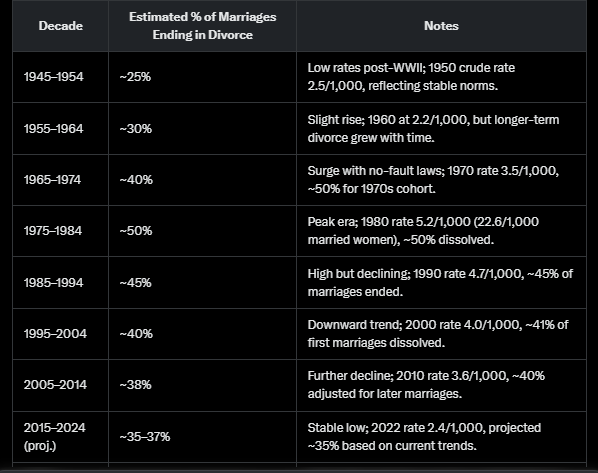The height and width of the screenshot is (473, 598).
Task: Select the 2005–2014 decade cell
Action: 55,385
